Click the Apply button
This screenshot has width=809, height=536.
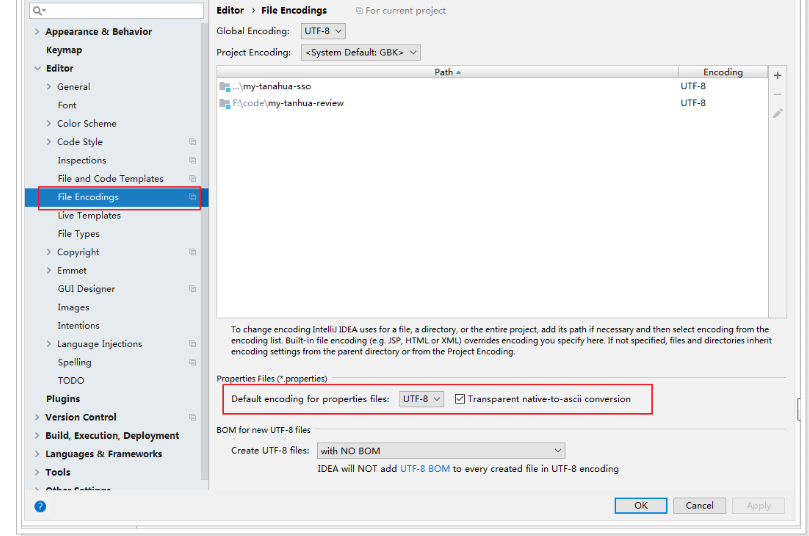pyautogui.click(x=758, y=506)
